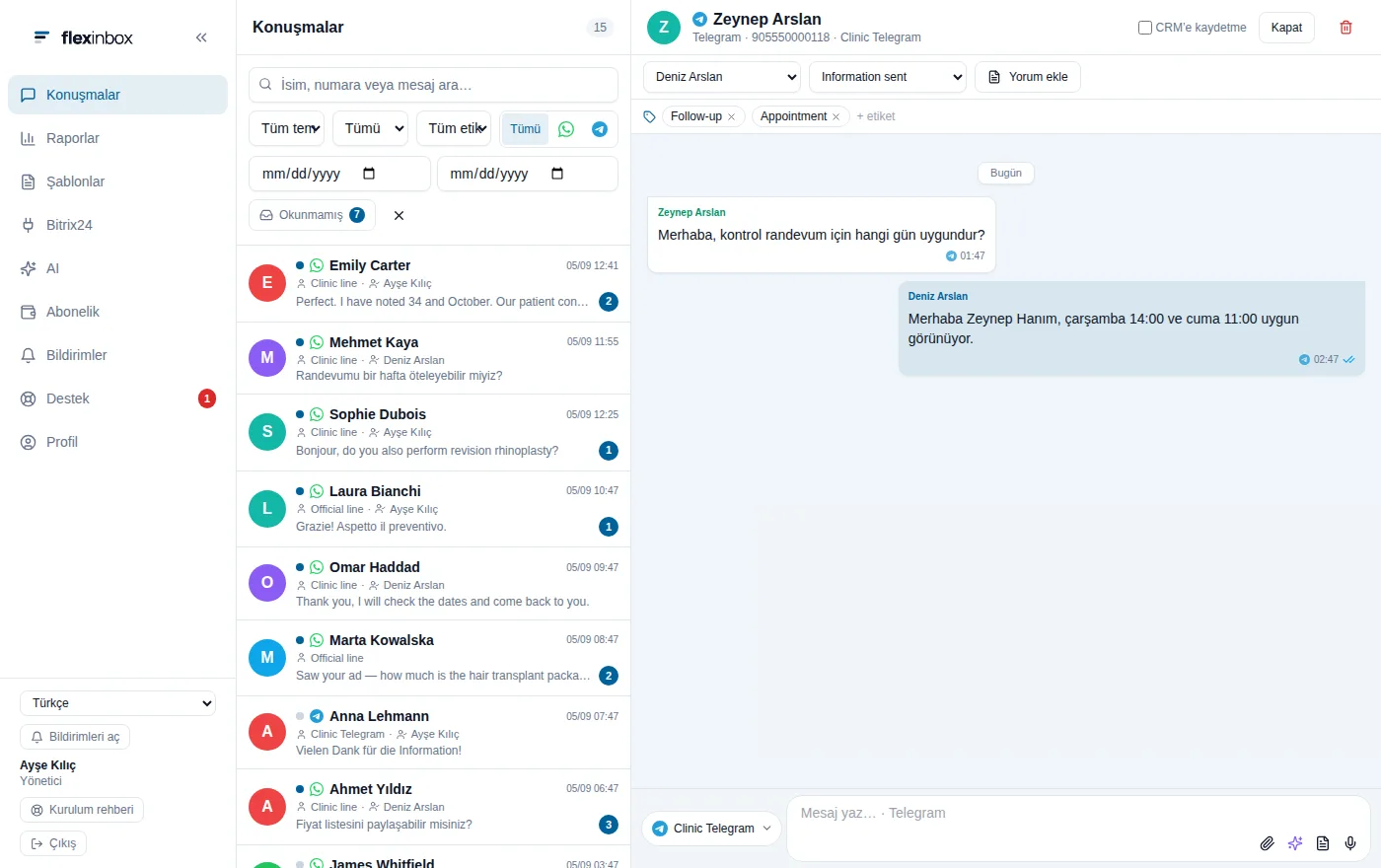Open Kurulum rehberi guide

(x=82, y=810)
